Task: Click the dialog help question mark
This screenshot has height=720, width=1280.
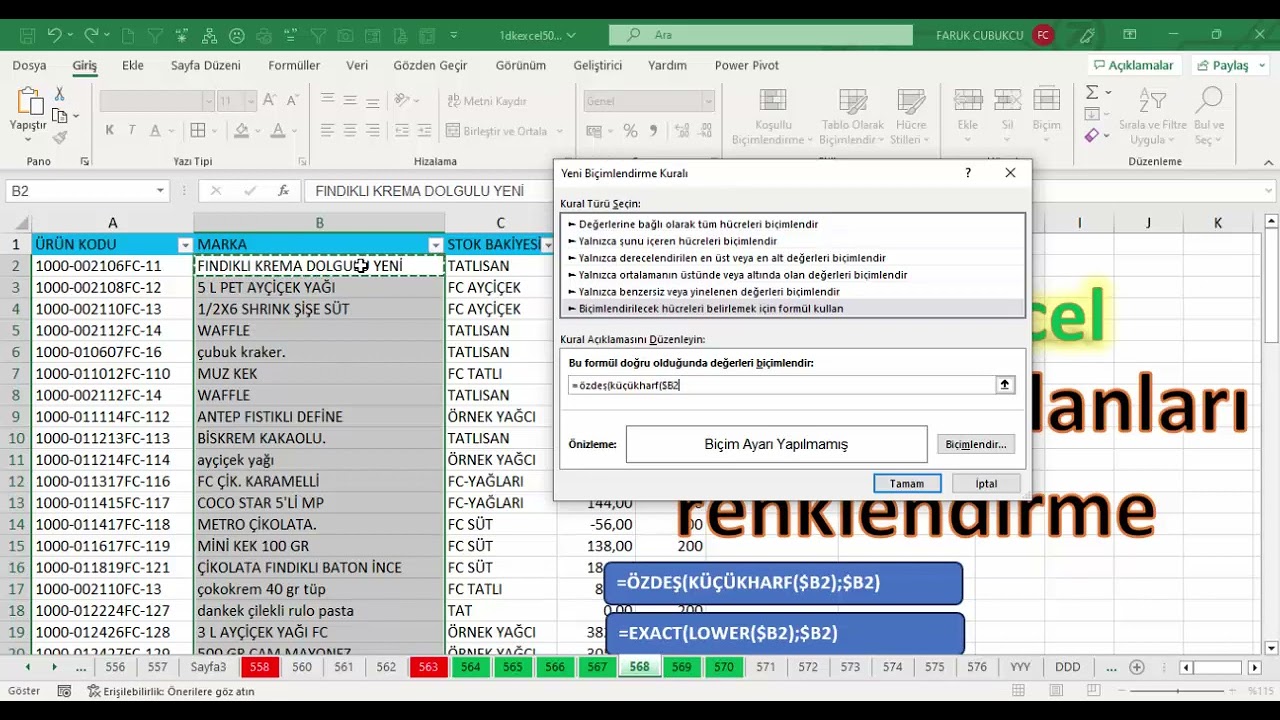Action: 968,173
